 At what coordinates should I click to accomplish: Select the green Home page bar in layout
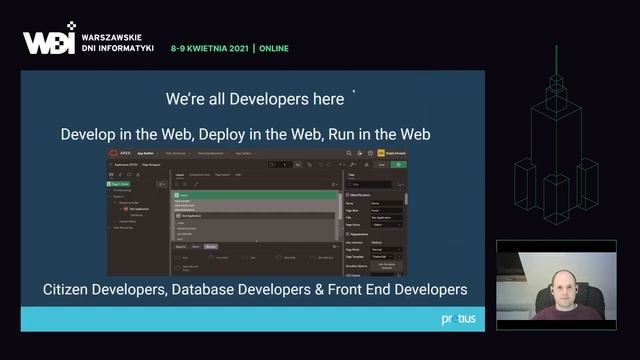click(x=255, y=195)
